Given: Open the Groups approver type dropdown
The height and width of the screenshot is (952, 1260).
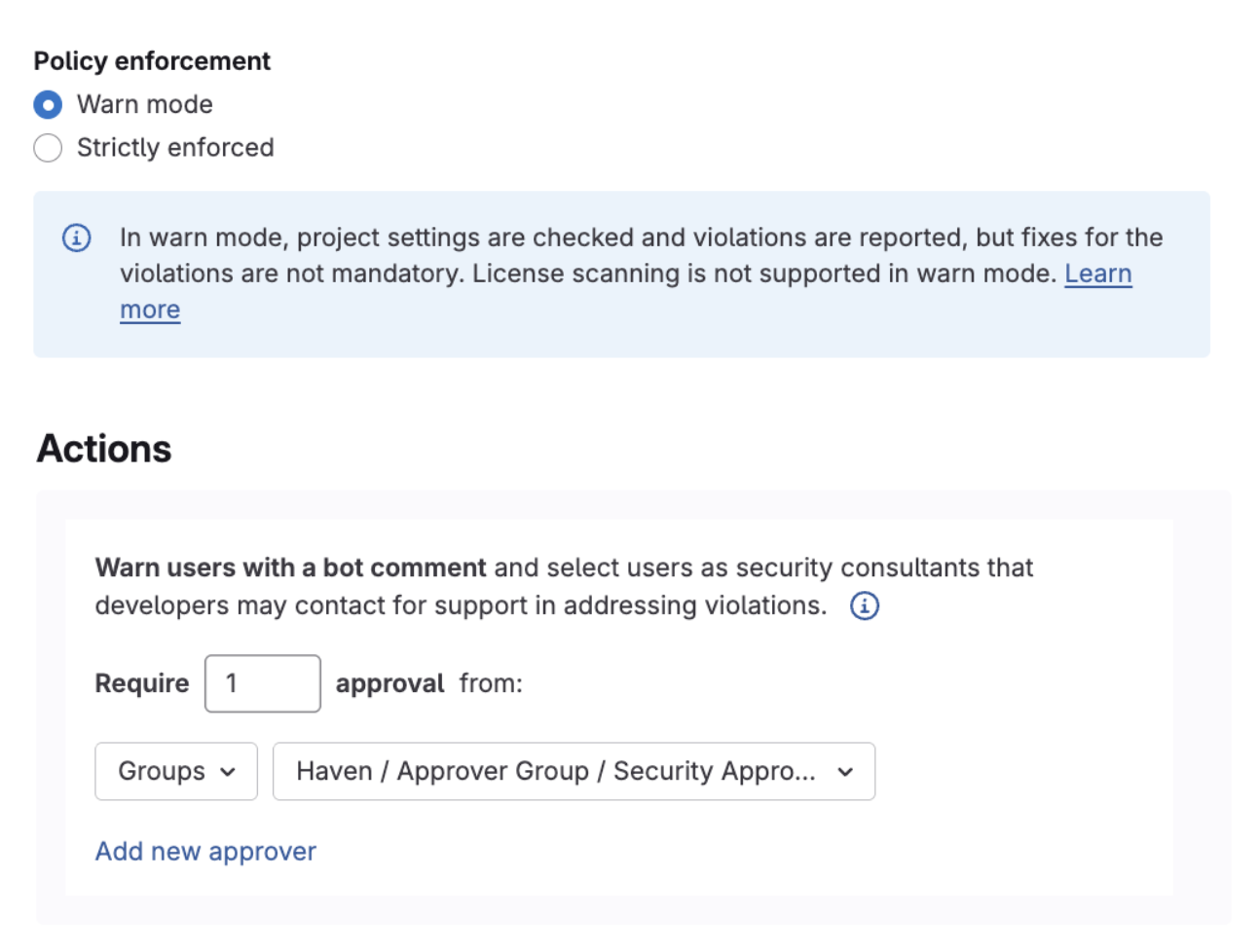Looking at the screenshot, I should tap(175, 771).
